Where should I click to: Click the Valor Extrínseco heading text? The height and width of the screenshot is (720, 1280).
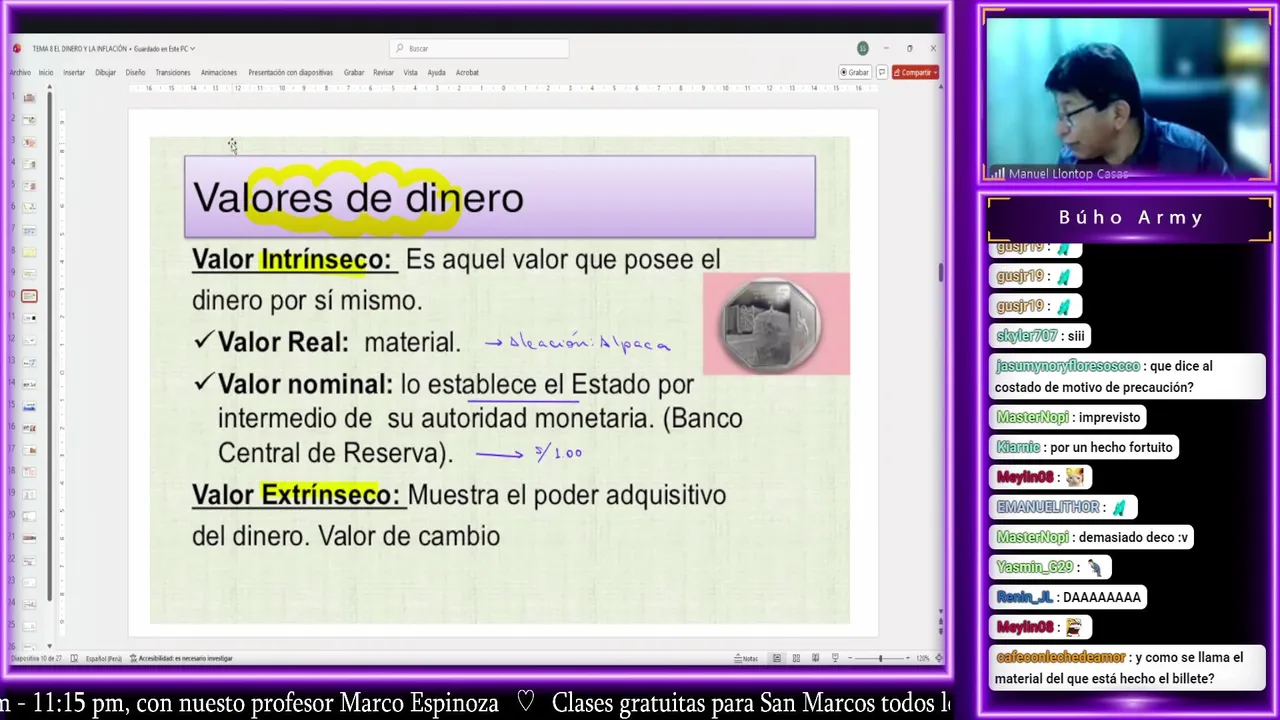tap(296, 495)
